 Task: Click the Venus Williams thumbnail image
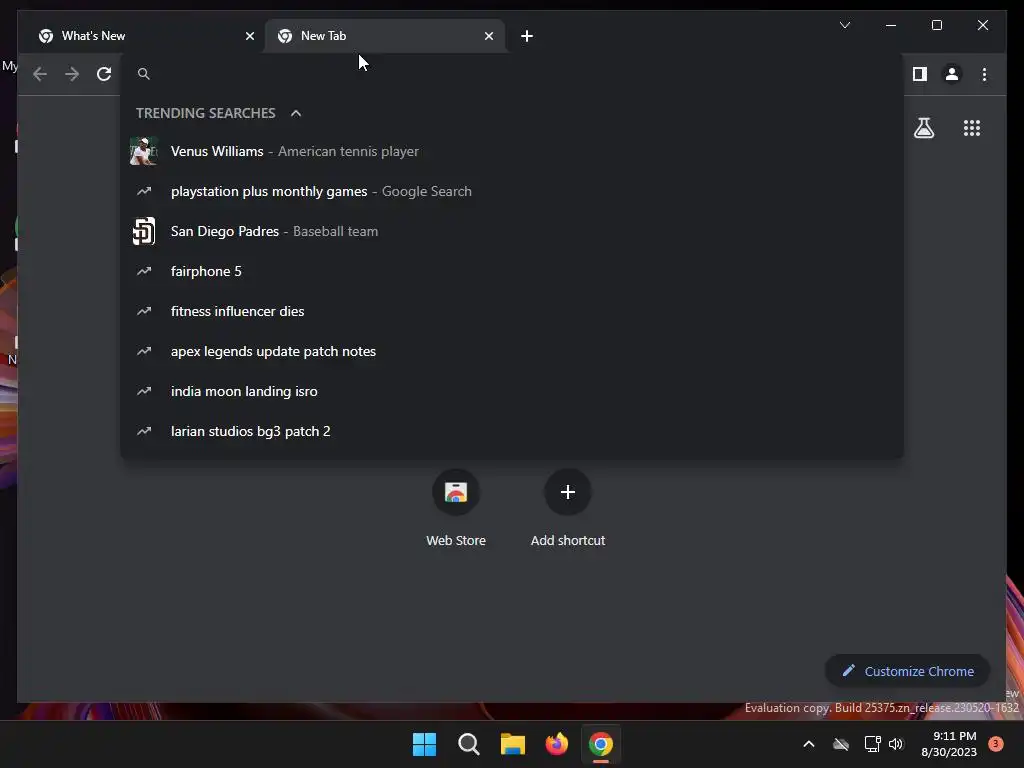click(x=144, y=152)
